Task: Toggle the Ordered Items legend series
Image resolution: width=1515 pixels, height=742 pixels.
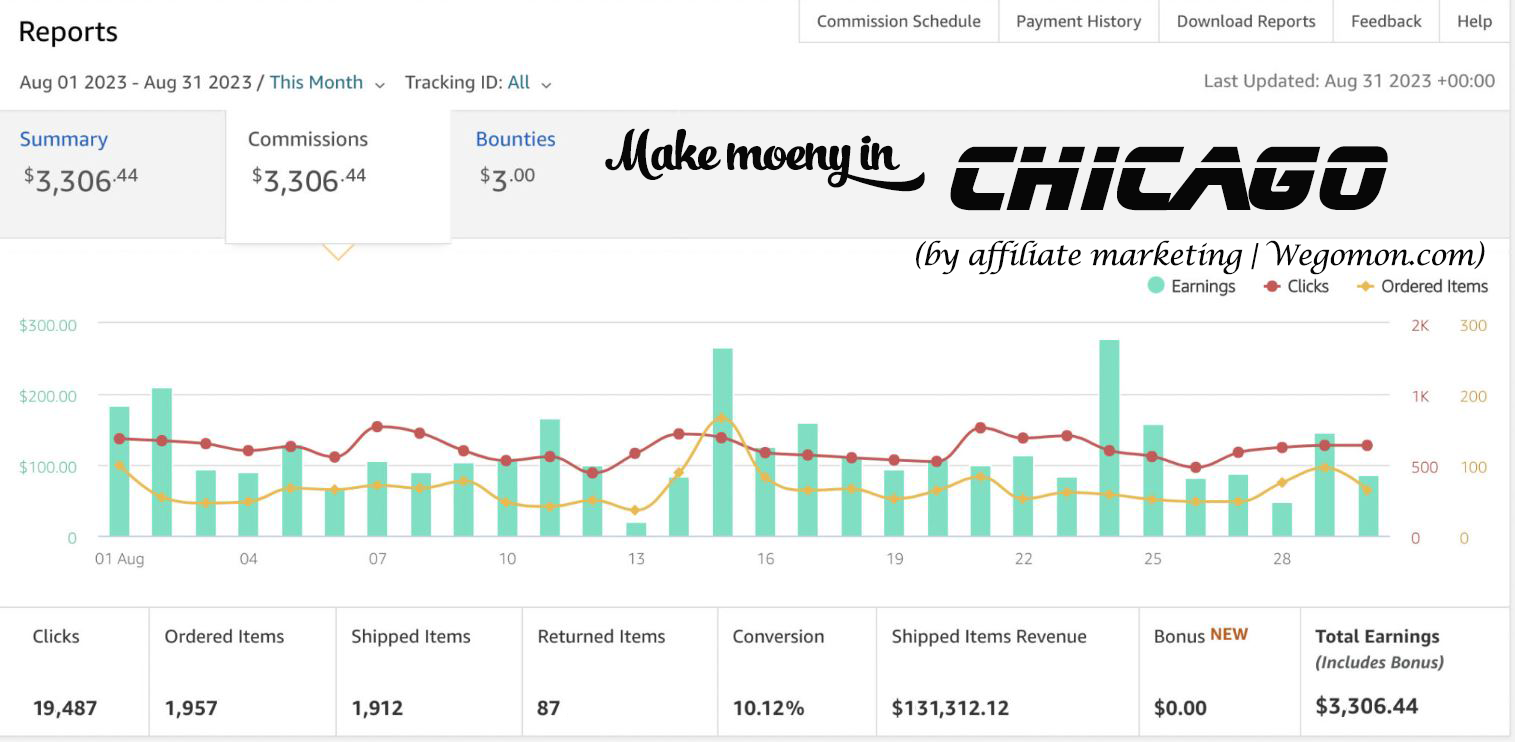Action: tap(1422, 286)
